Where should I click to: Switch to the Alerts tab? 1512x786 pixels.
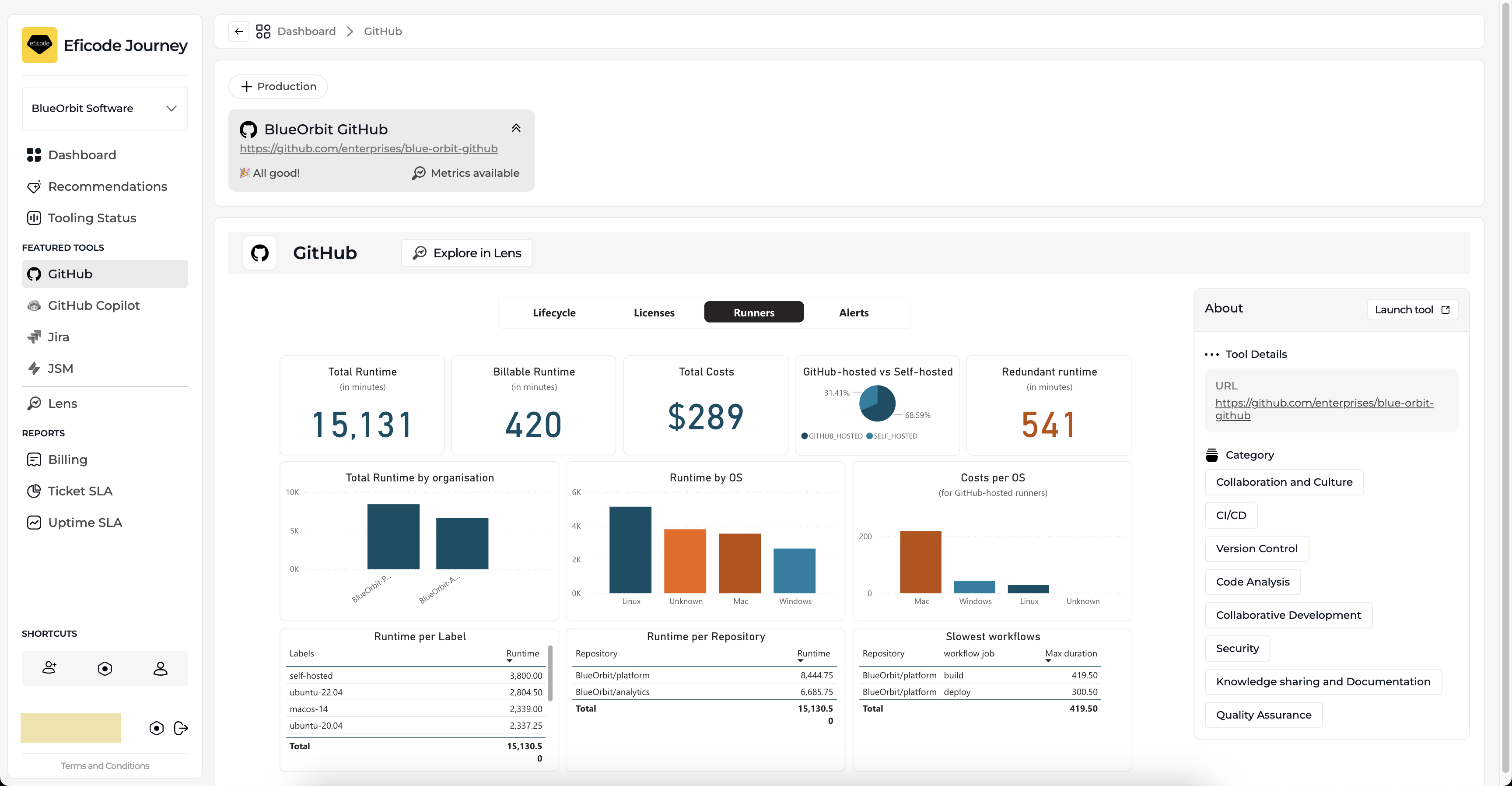point(854,312)
